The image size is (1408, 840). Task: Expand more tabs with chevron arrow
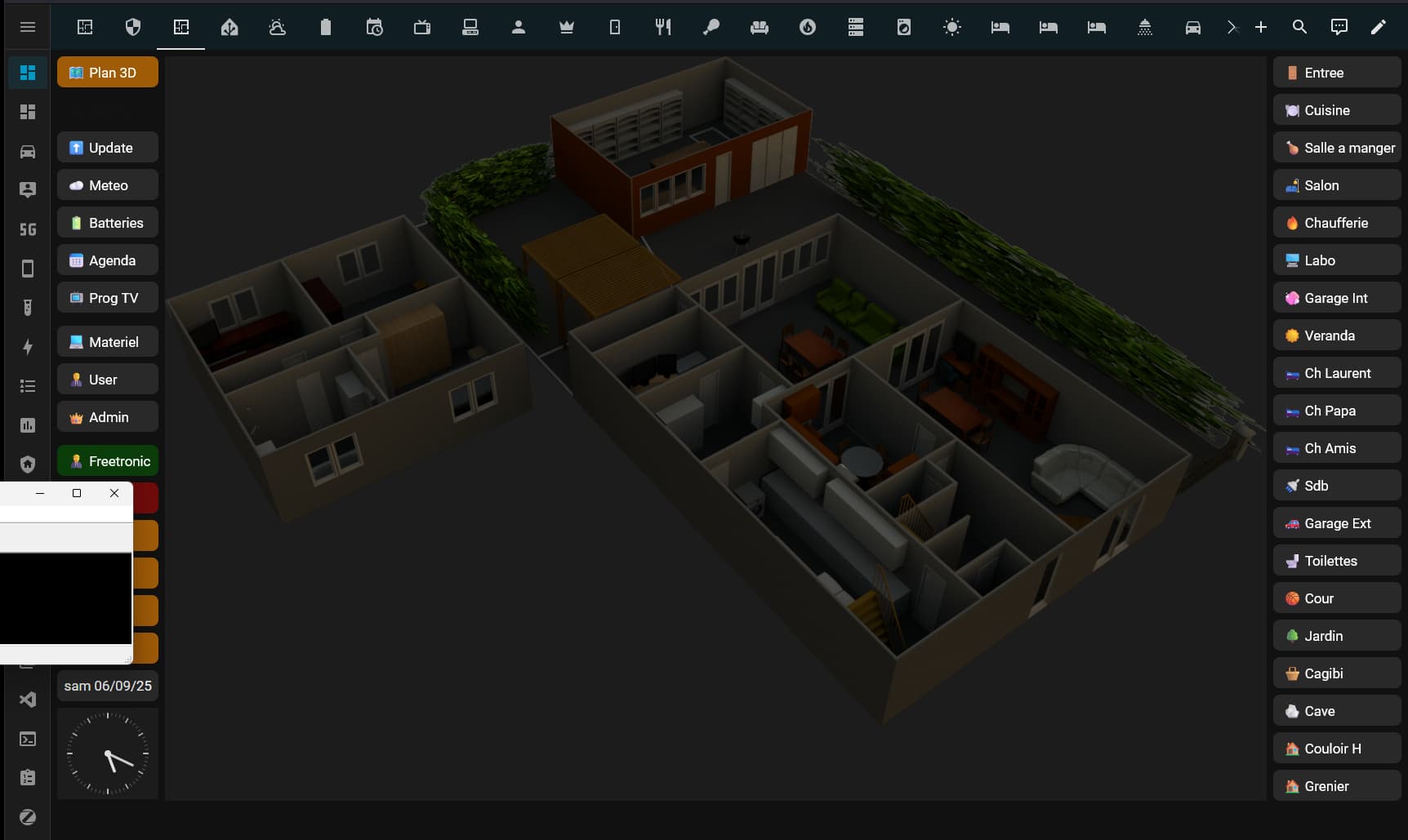coord(1232,27)
